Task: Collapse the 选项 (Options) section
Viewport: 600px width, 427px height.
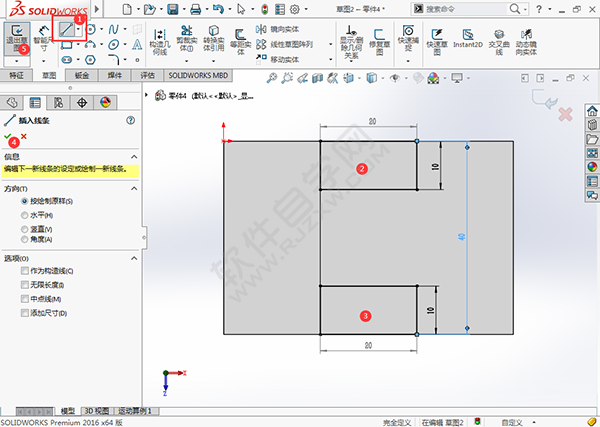Action: (x=134, y=258)
